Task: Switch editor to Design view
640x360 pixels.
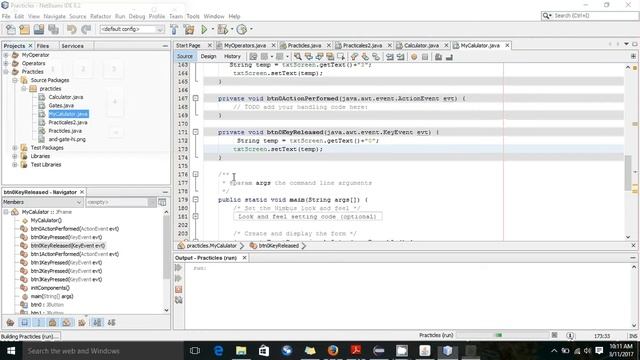Action: click(208, 56)
